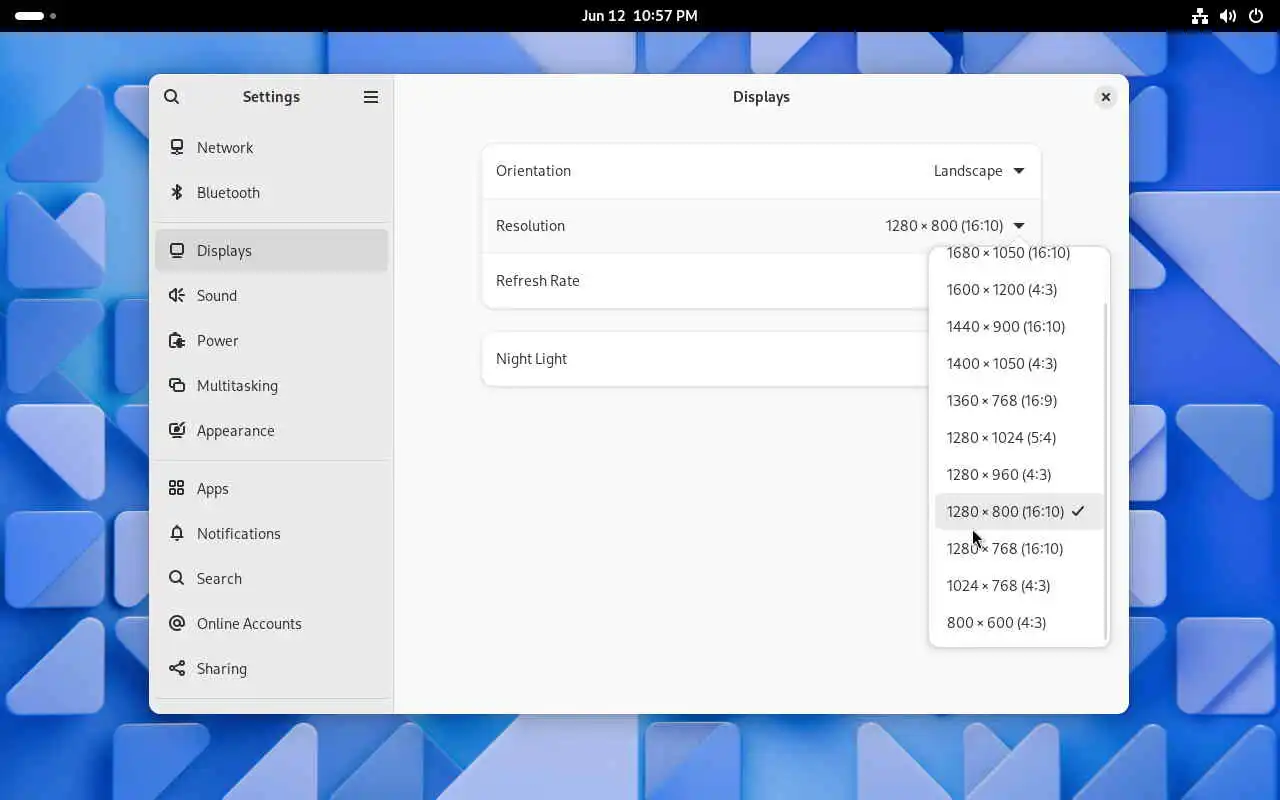Choose 1360 × 768 (16:9) resolution
This screenshot has height=800, width=1280.
click(x=1019, y=401)
